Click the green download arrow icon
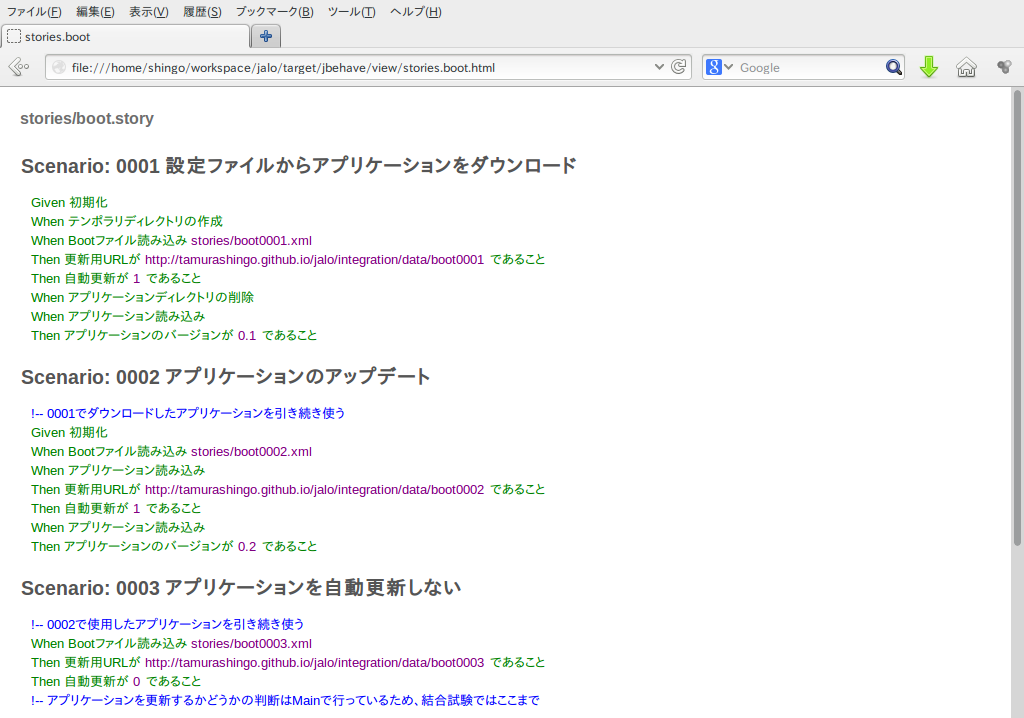Viewport: 1024px width, 718px height. tap(929, 67)
